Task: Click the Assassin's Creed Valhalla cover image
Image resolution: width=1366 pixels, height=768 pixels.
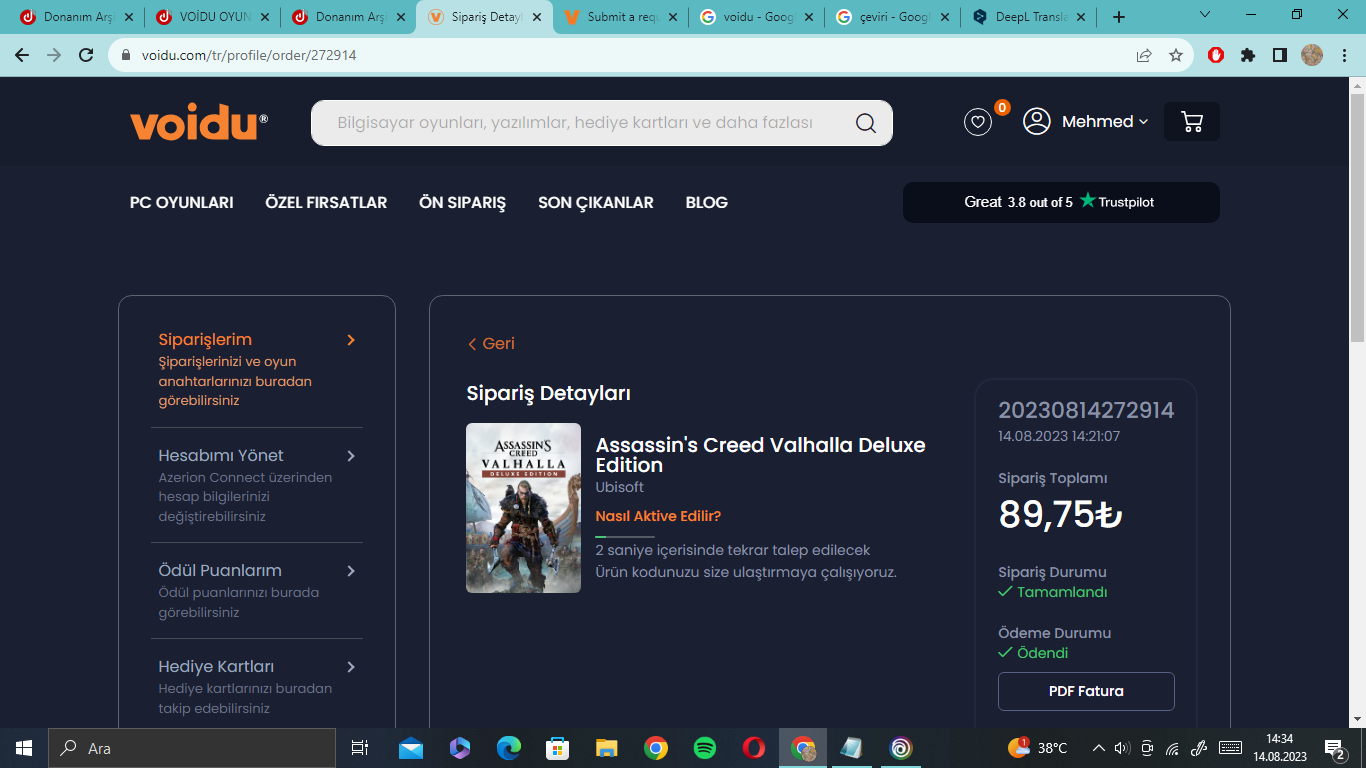Action: pos(523,508)
